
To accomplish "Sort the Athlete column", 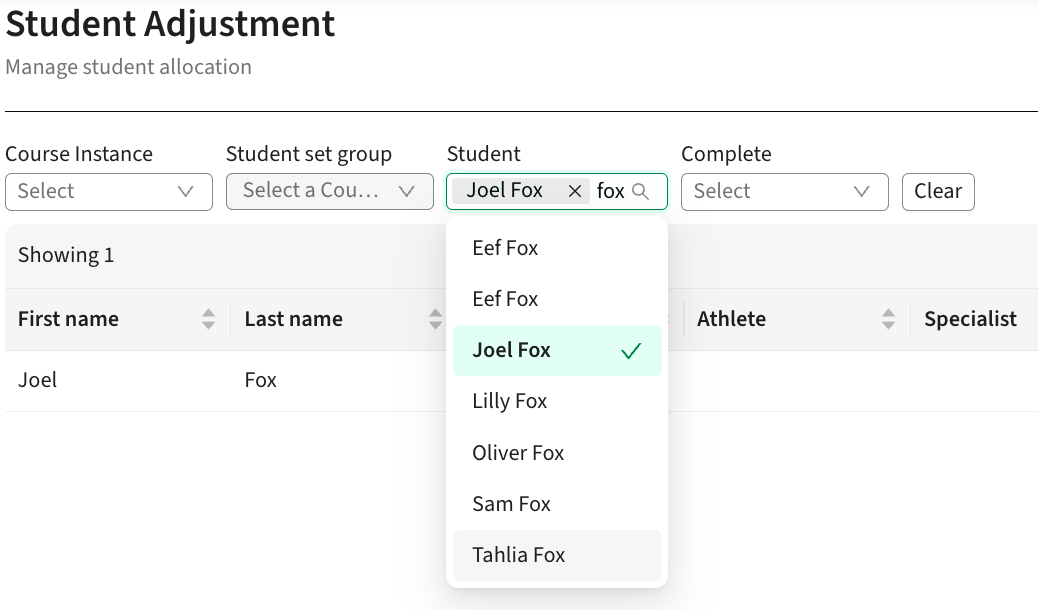I will click(888, 319).
